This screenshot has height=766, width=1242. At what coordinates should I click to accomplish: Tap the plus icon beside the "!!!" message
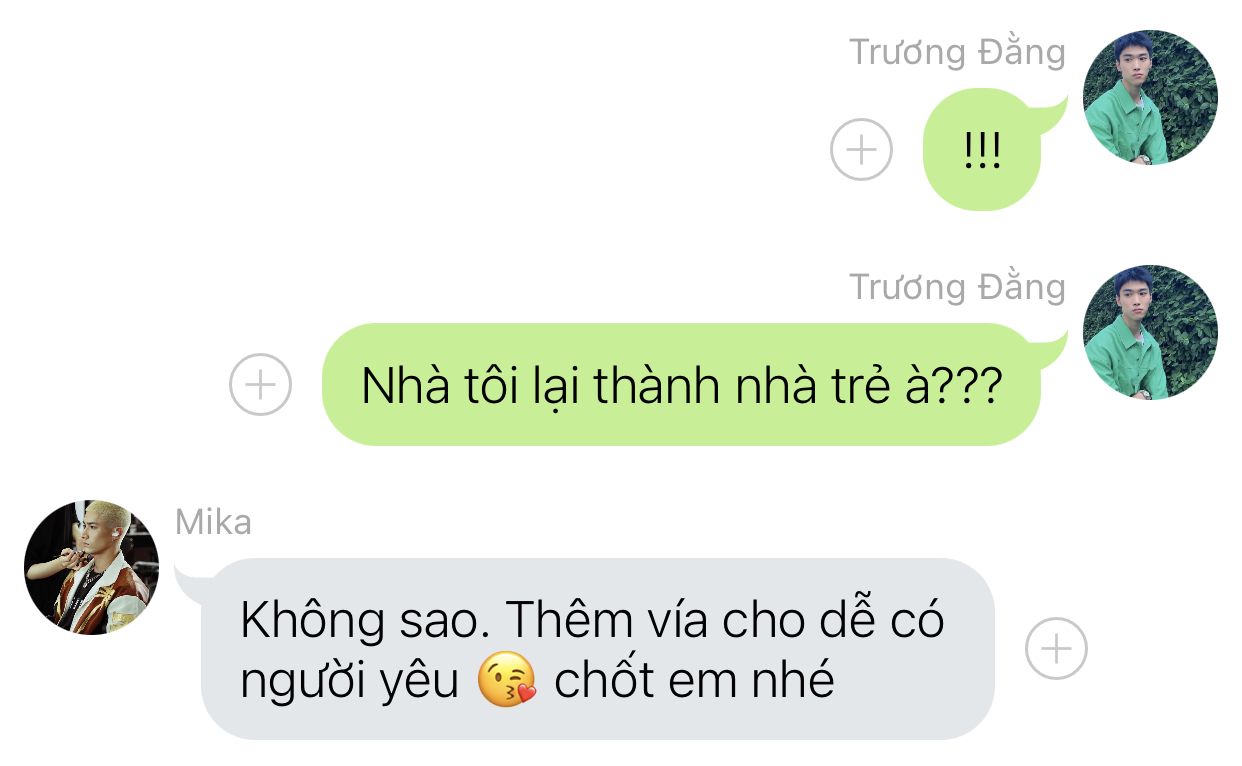tap(861, 150)
